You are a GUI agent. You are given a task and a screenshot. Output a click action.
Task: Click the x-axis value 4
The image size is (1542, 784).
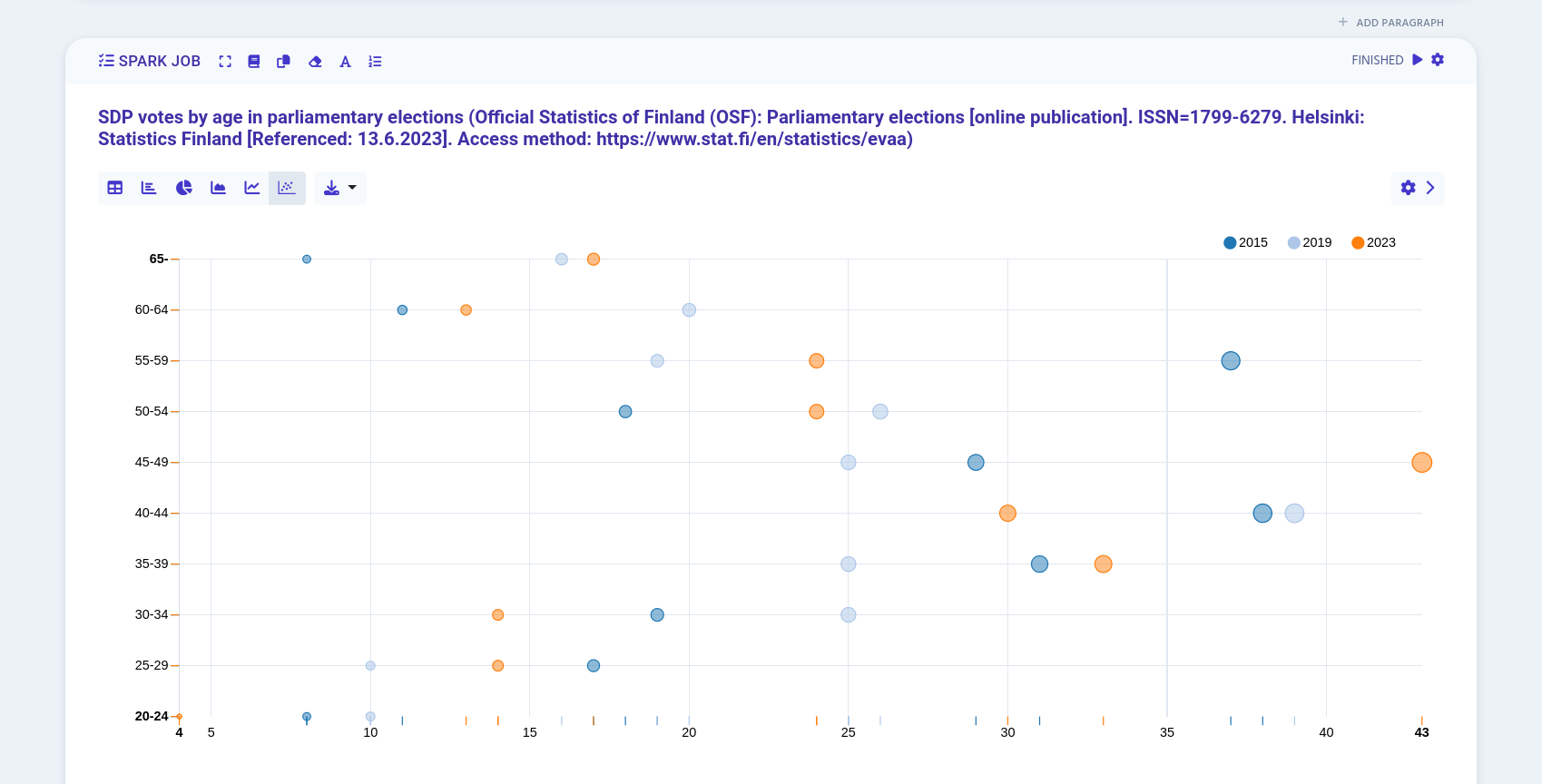180,732
